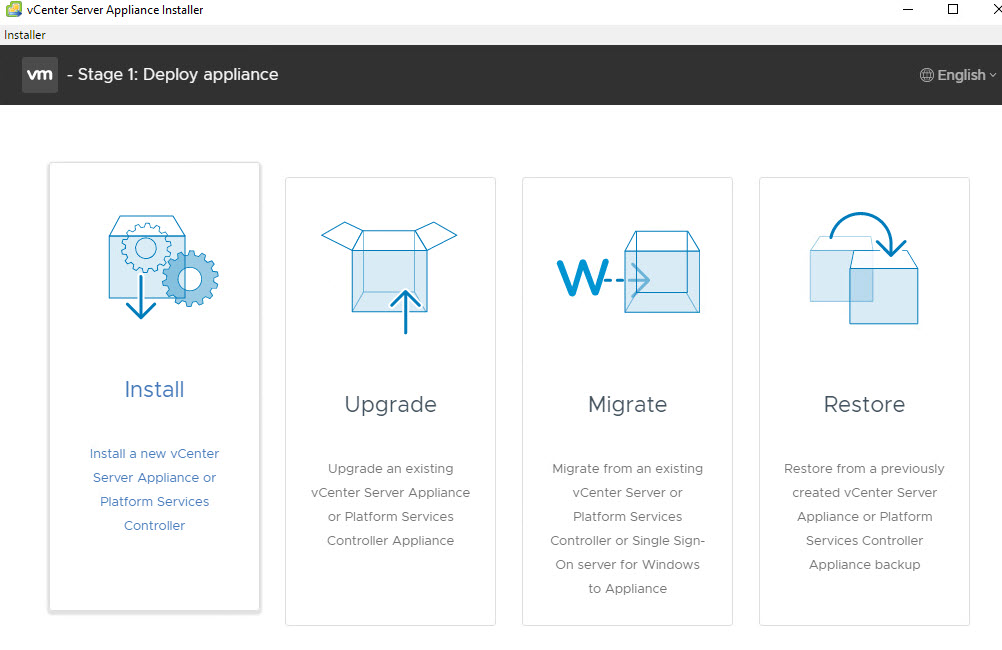This screenshot has height=650, width=1002.
Task: Click the Upgrade open box icon
Action: pyautogui.click(x=389, y=276)
